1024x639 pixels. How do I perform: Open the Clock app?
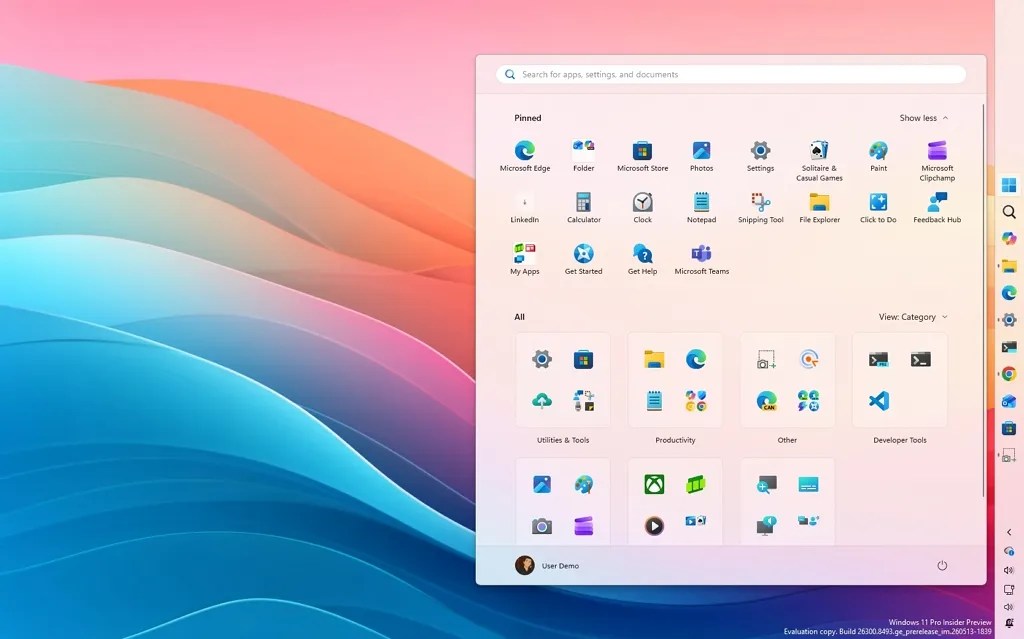(643, 208)
